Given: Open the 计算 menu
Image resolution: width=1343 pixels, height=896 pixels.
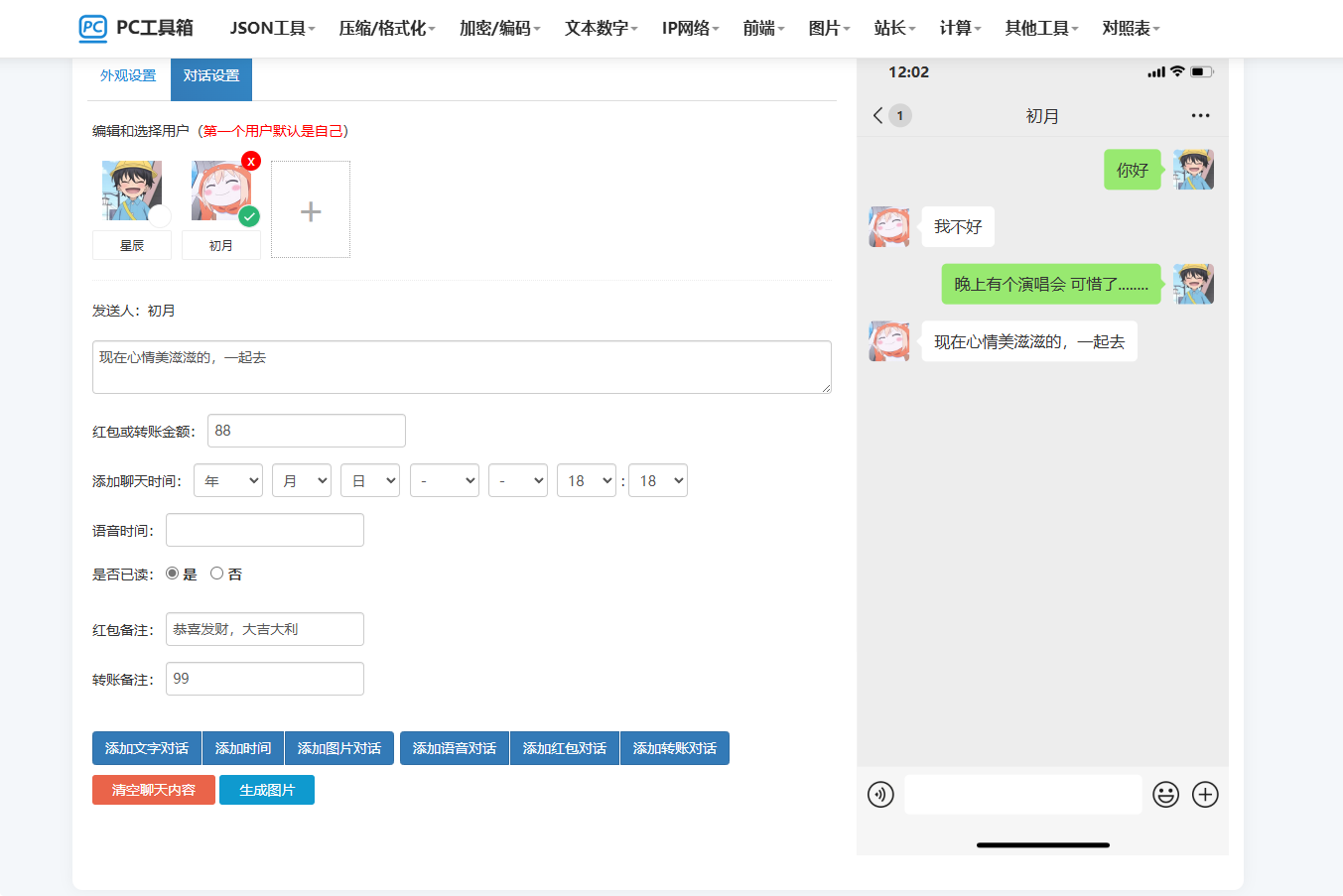Looking at the screenshot, I should (960, 28).
